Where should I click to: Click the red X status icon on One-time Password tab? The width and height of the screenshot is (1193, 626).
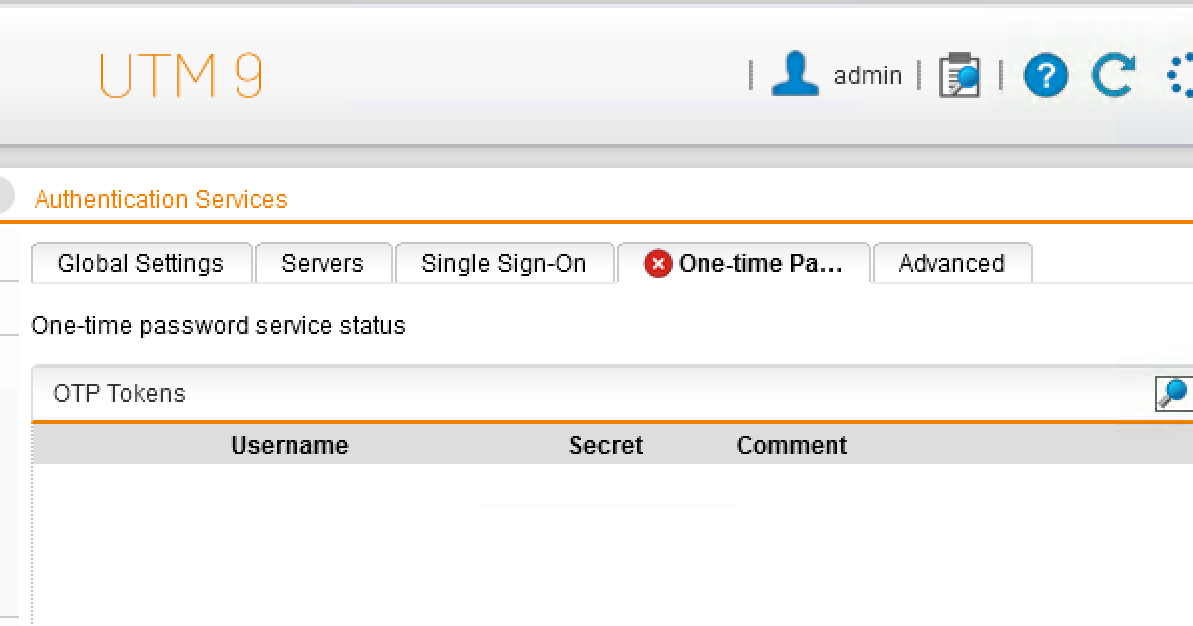tap(658, 264)
